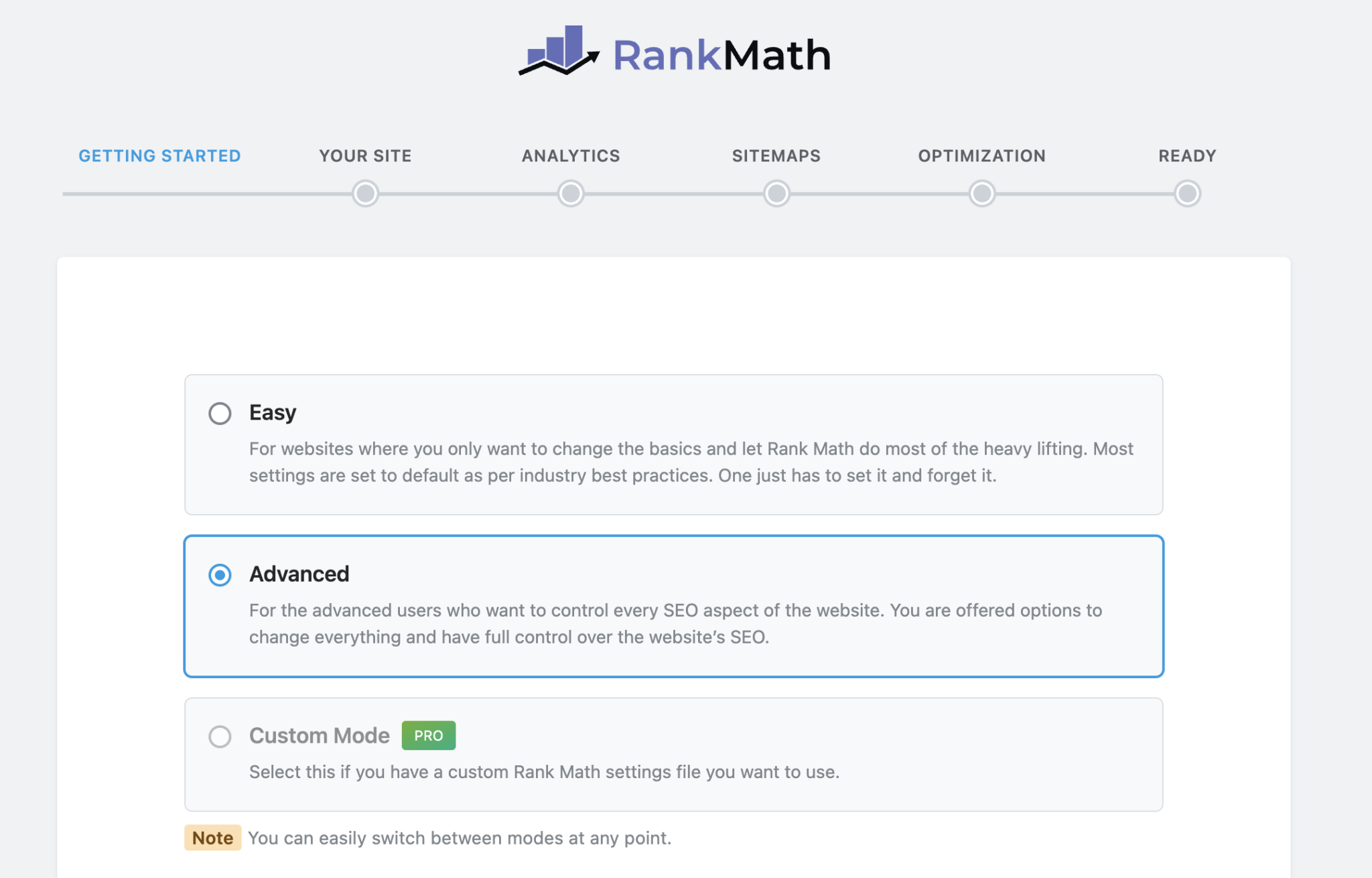The height and width of the screenshot is (878, 1372).
Task: Click the Analytics progress circle
Action: pos(570,194)
